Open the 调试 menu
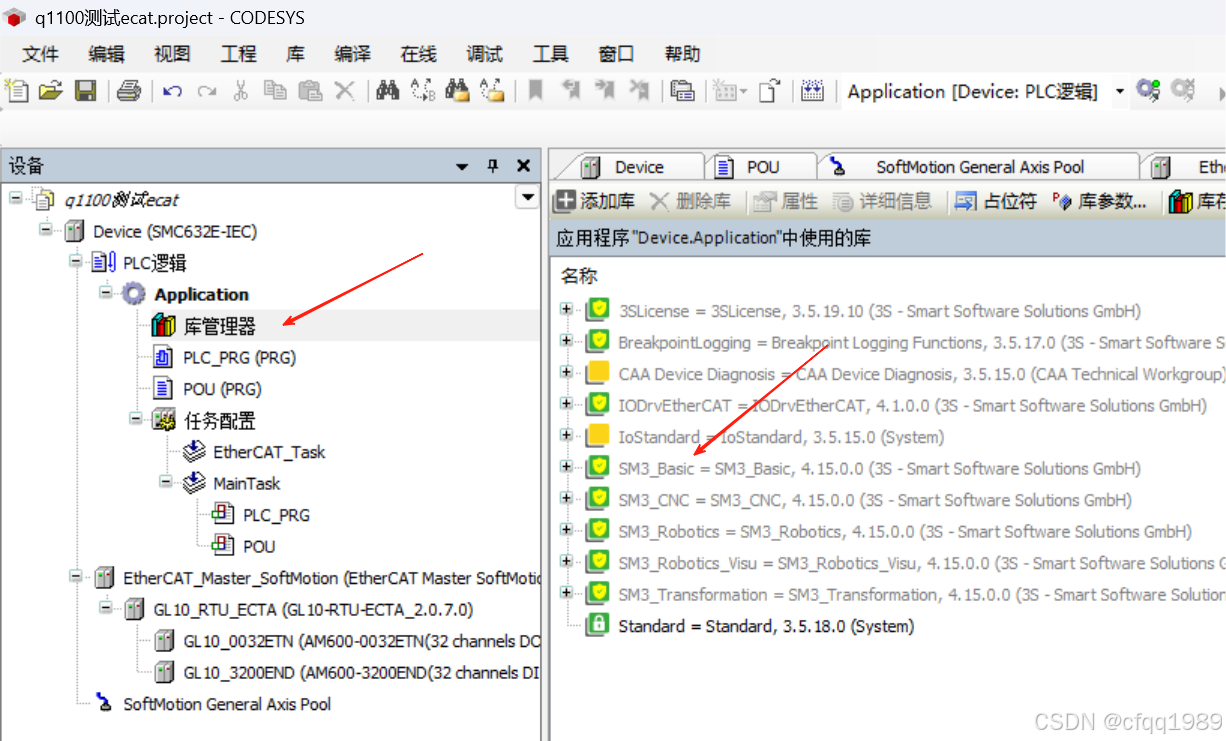The height and width of the screenshot is (741, 1226). 485,54
